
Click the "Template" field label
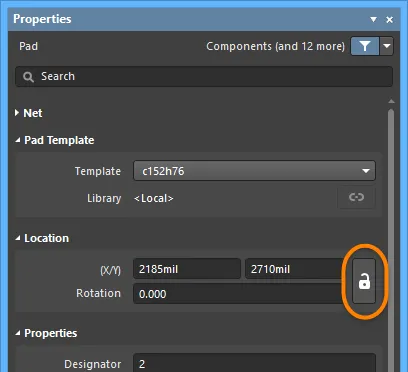pos(98,171)
